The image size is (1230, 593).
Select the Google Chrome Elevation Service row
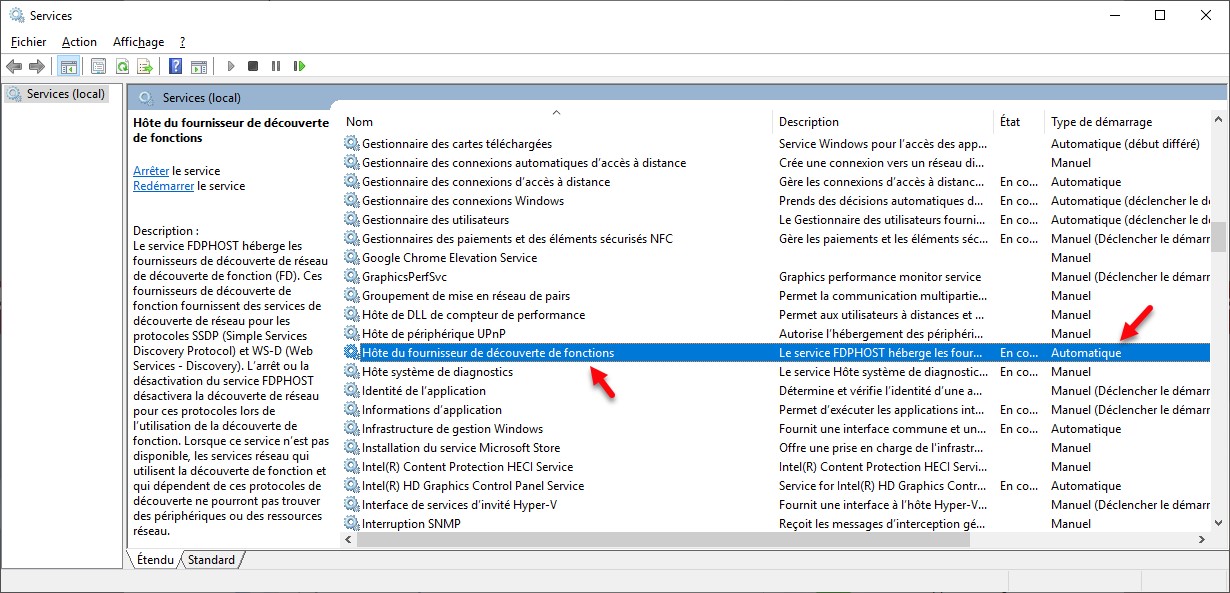[449, 258]
